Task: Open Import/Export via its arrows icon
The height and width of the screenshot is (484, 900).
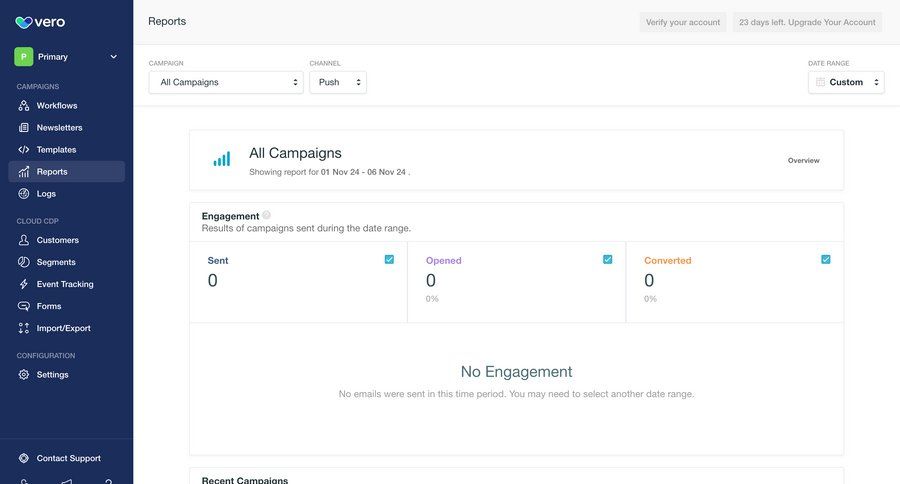Action: tap(24, 328)
